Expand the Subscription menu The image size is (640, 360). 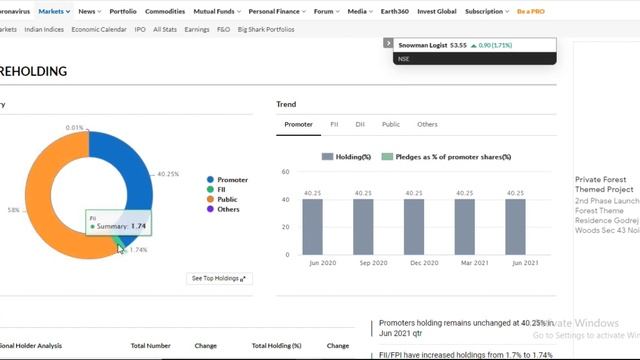[x=487, y=11]
